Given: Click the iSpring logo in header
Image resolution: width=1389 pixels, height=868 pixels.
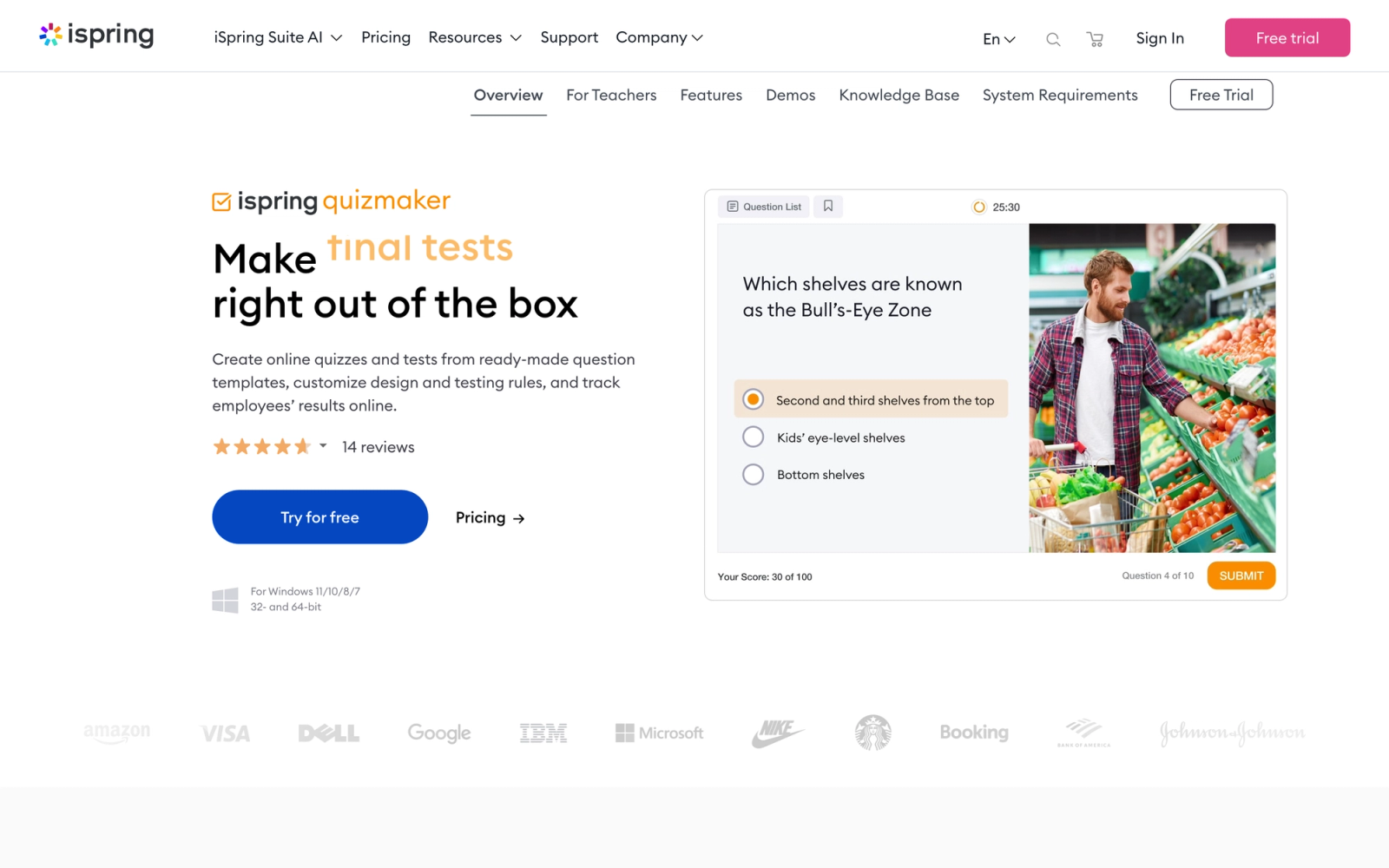Looking at the screenshot, I should [x=96, y=35].
